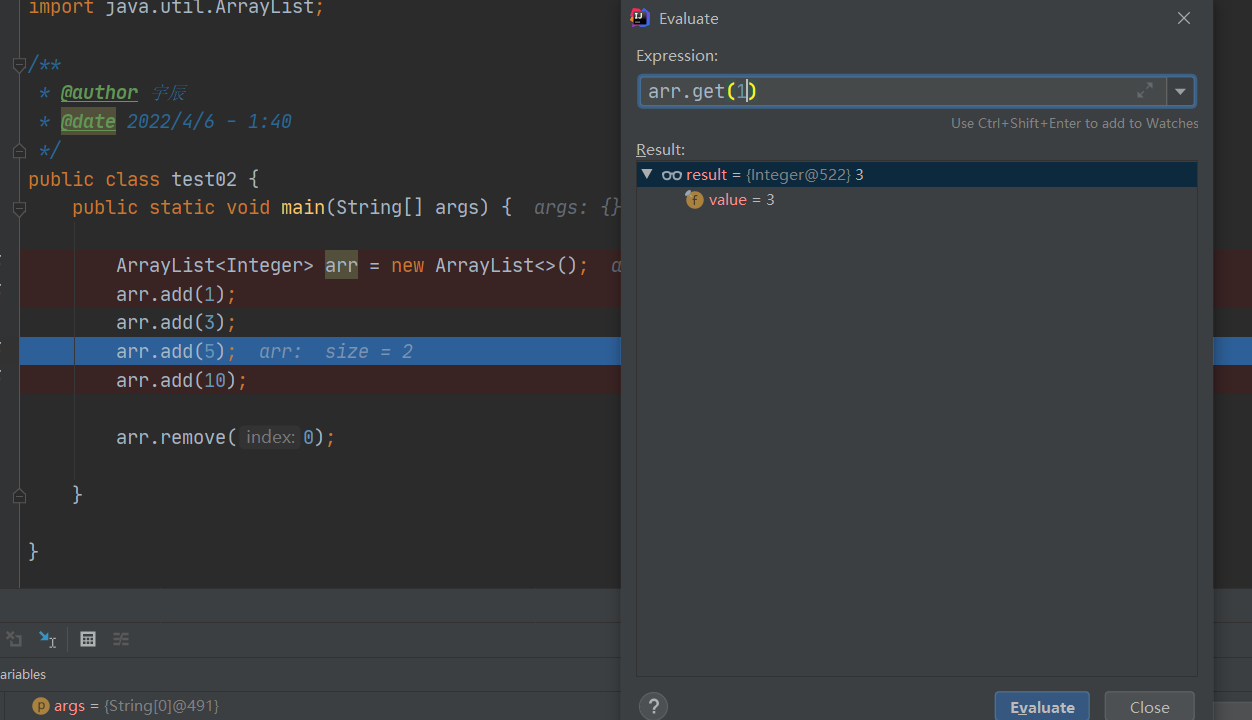Click the class name test02 in the editor
Screen dimensions: 1252x720
click(x=204, y=180)
